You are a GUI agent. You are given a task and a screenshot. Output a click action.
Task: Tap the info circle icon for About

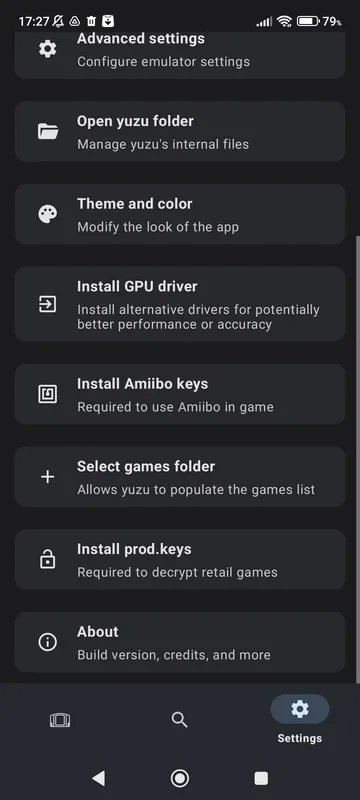click(48, 642)
